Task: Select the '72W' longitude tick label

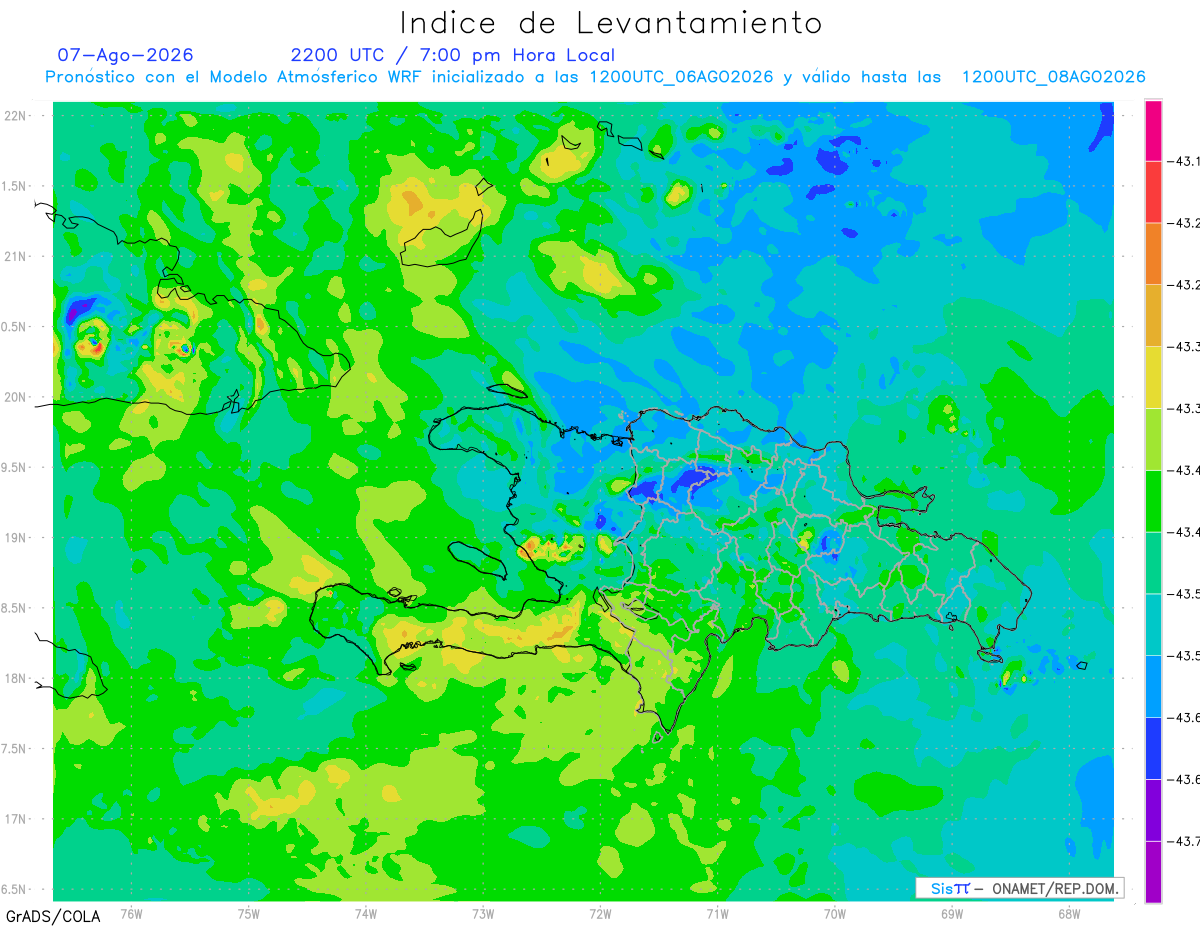Action: click(600, 913)
